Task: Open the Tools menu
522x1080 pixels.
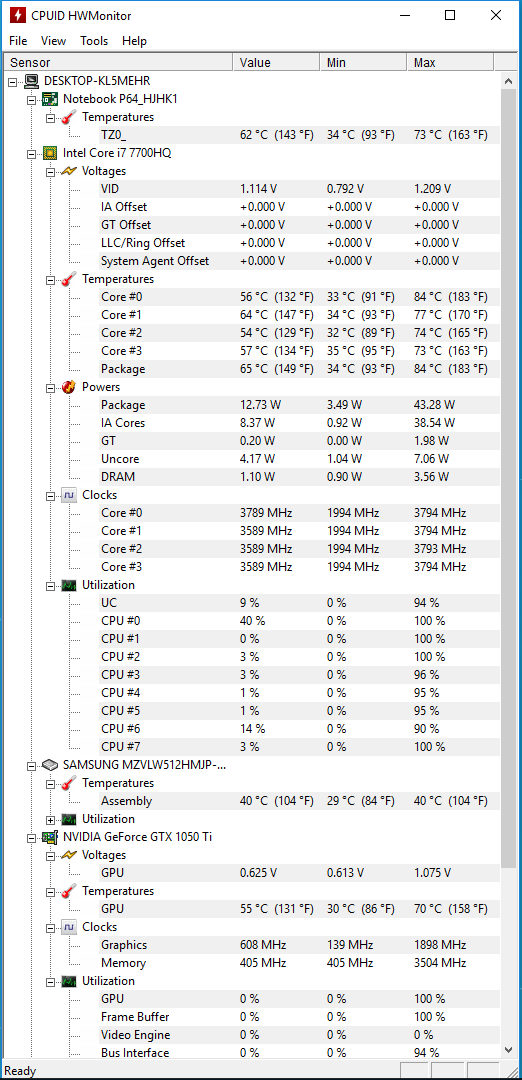Action: click(94, 41)
